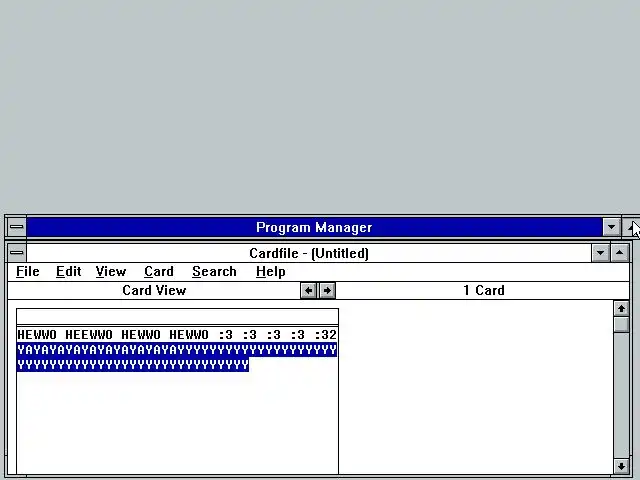The width and height of the screenshot is (640, 480).
Task: Click the HEWWO HEEWWO text line
Action: (177, 335)
